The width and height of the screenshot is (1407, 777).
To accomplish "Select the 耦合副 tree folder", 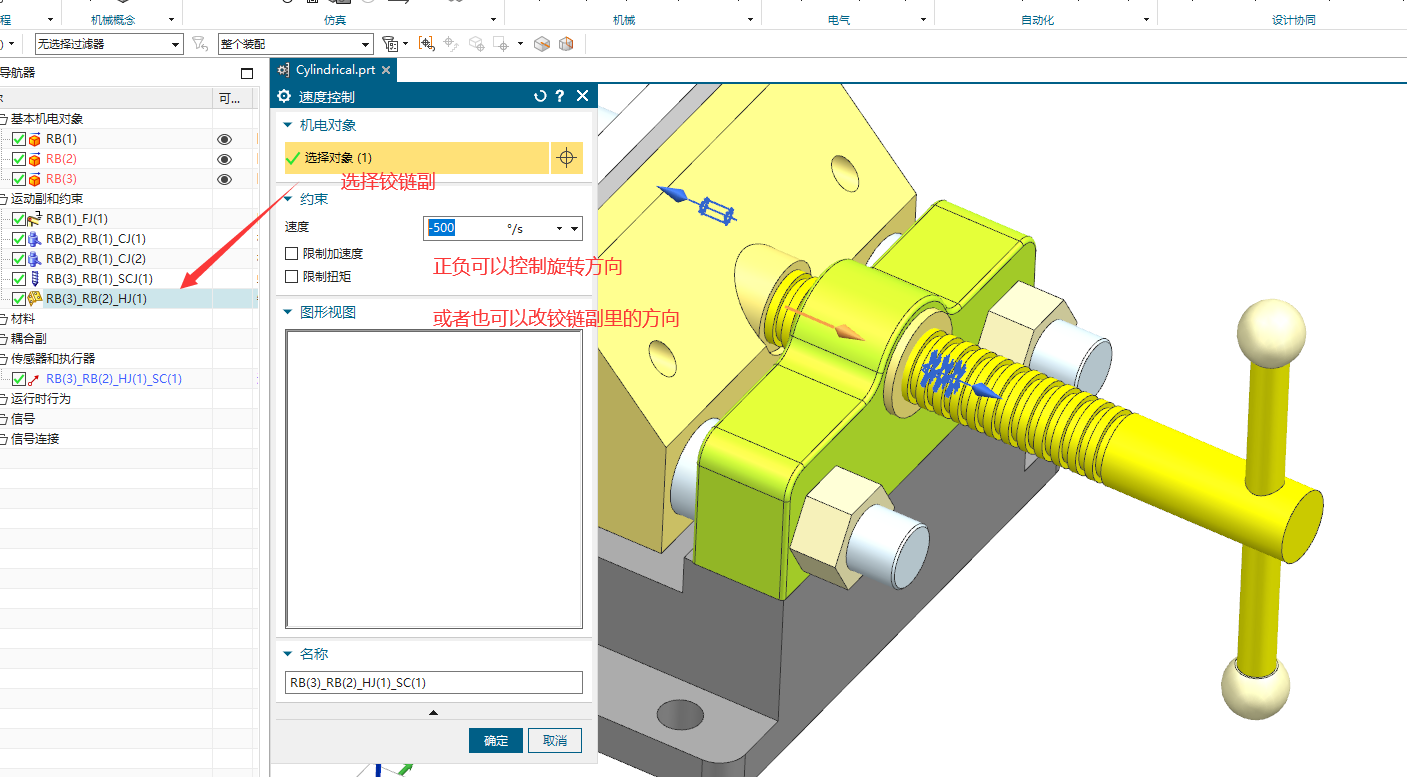I will coord(29,339).
